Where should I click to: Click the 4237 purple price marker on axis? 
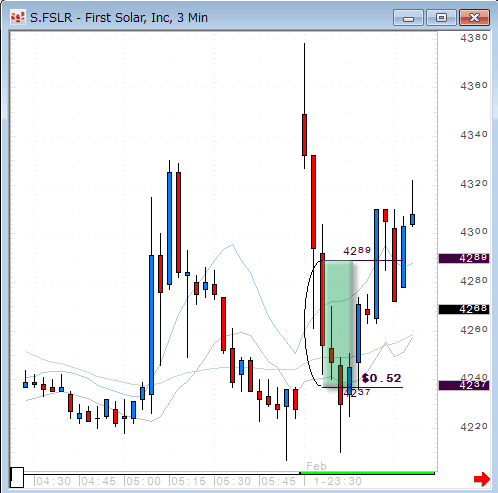click(464, 385)
